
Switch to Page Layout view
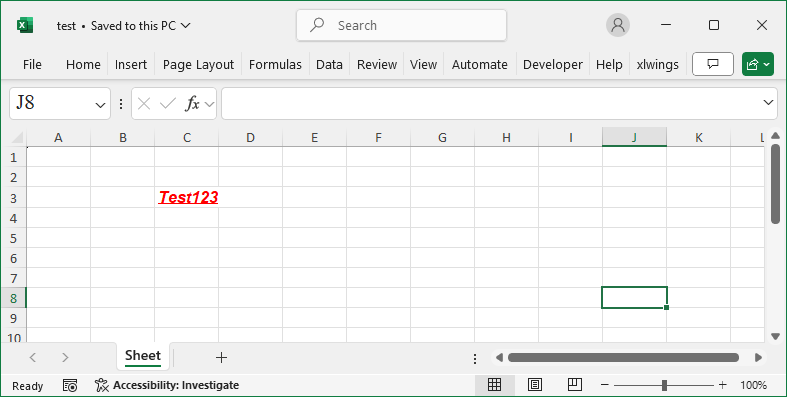(x=535, y=385)
